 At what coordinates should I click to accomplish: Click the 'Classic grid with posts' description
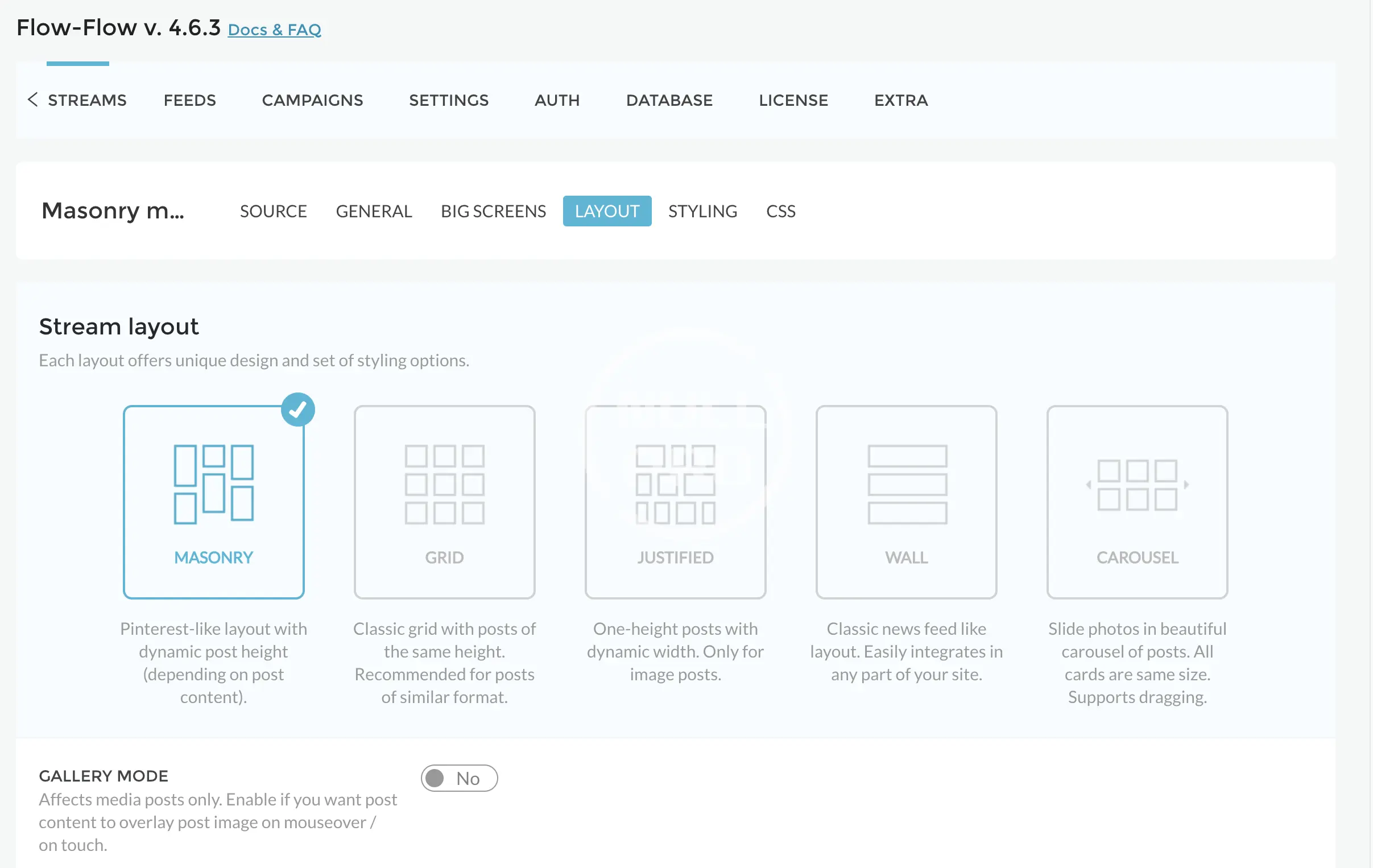[445, 663]
